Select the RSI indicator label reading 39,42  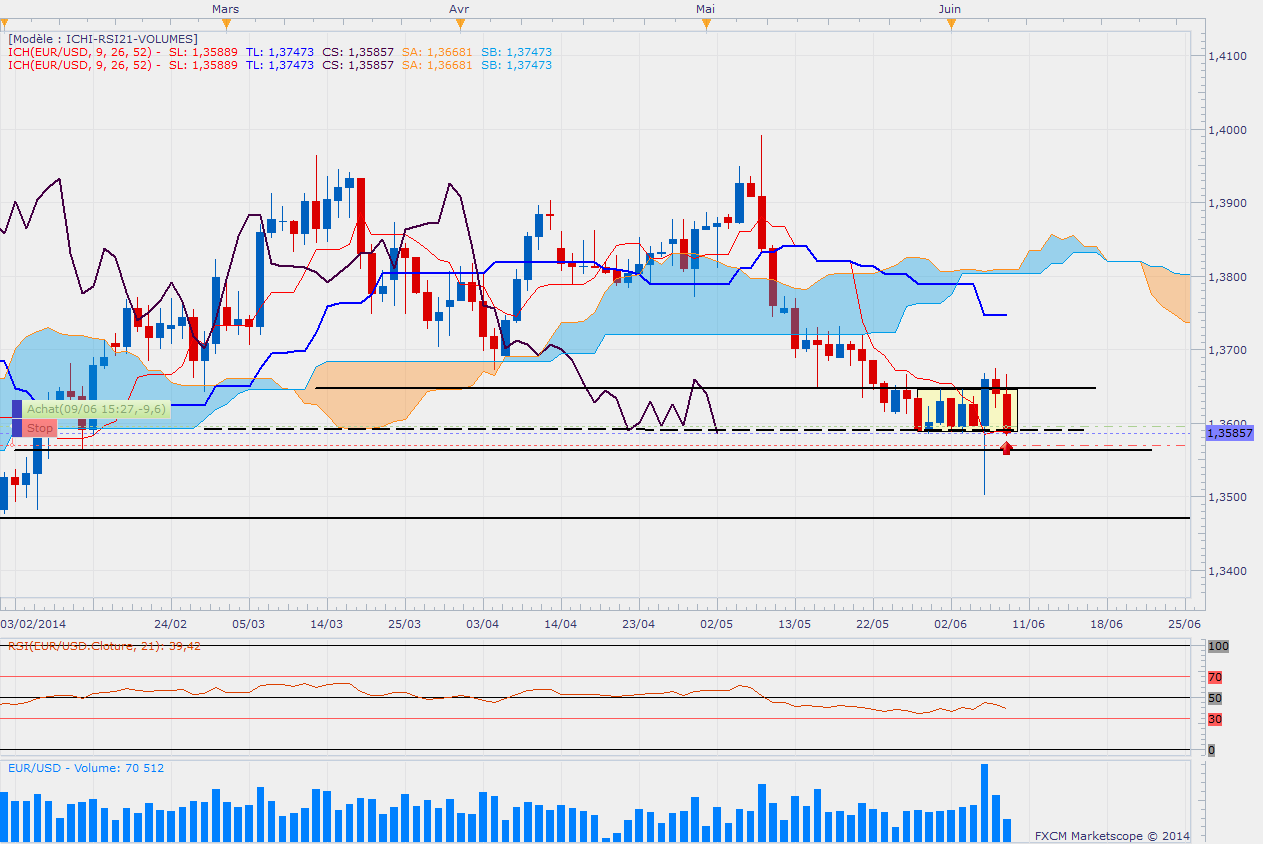(105, 646)
